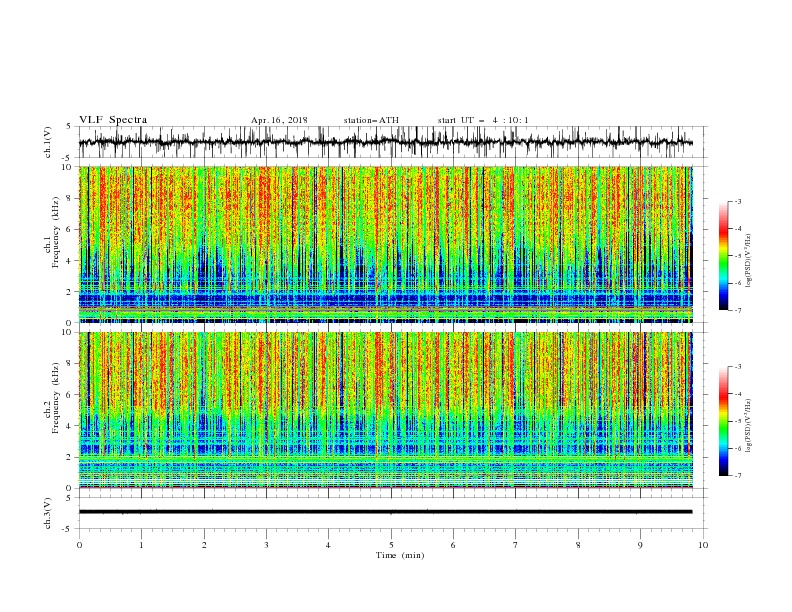Click the ch.1 spectrogram color bar
This screenshot has width=792, height=612.
pos(723,256)
